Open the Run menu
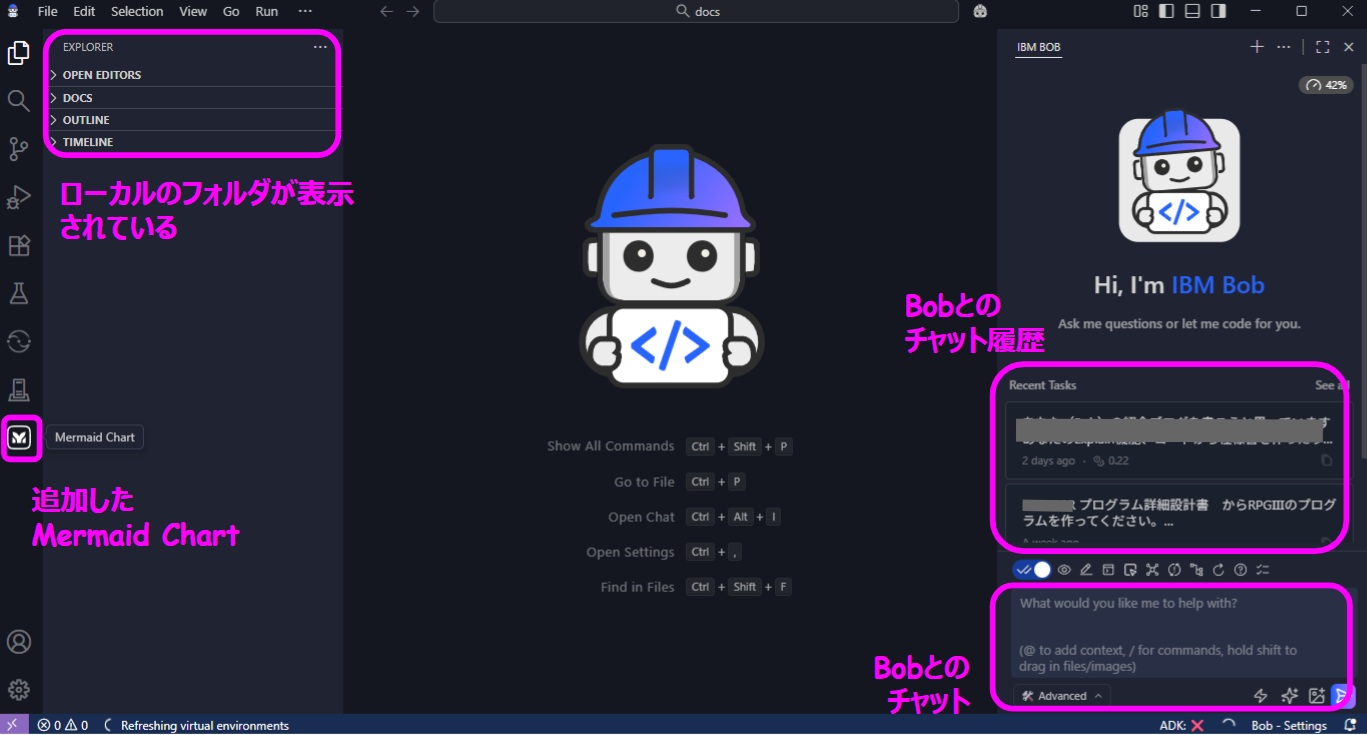Screen dimensions: 1367x735 [266, 11]
